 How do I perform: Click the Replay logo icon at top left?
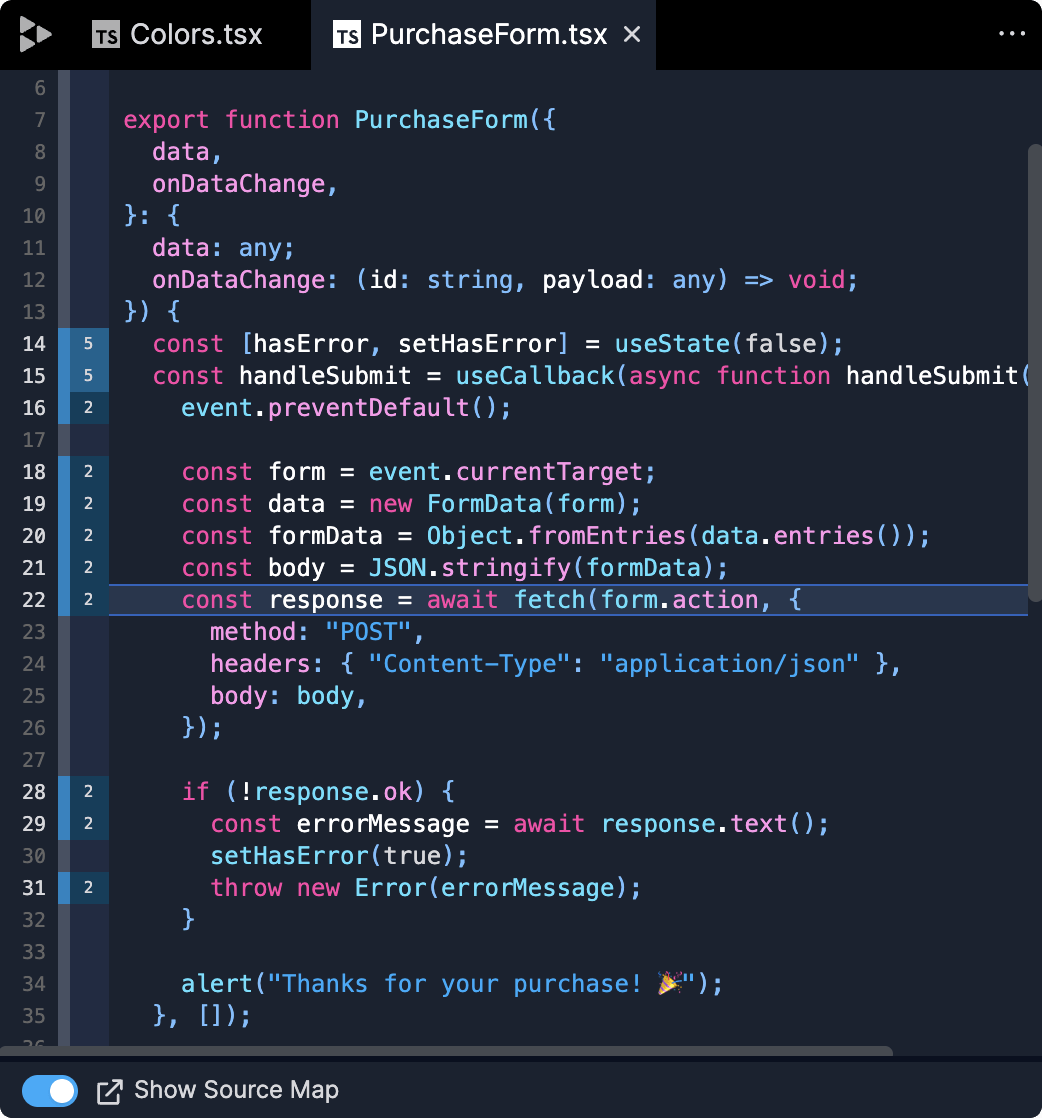(x=34, y=35)
